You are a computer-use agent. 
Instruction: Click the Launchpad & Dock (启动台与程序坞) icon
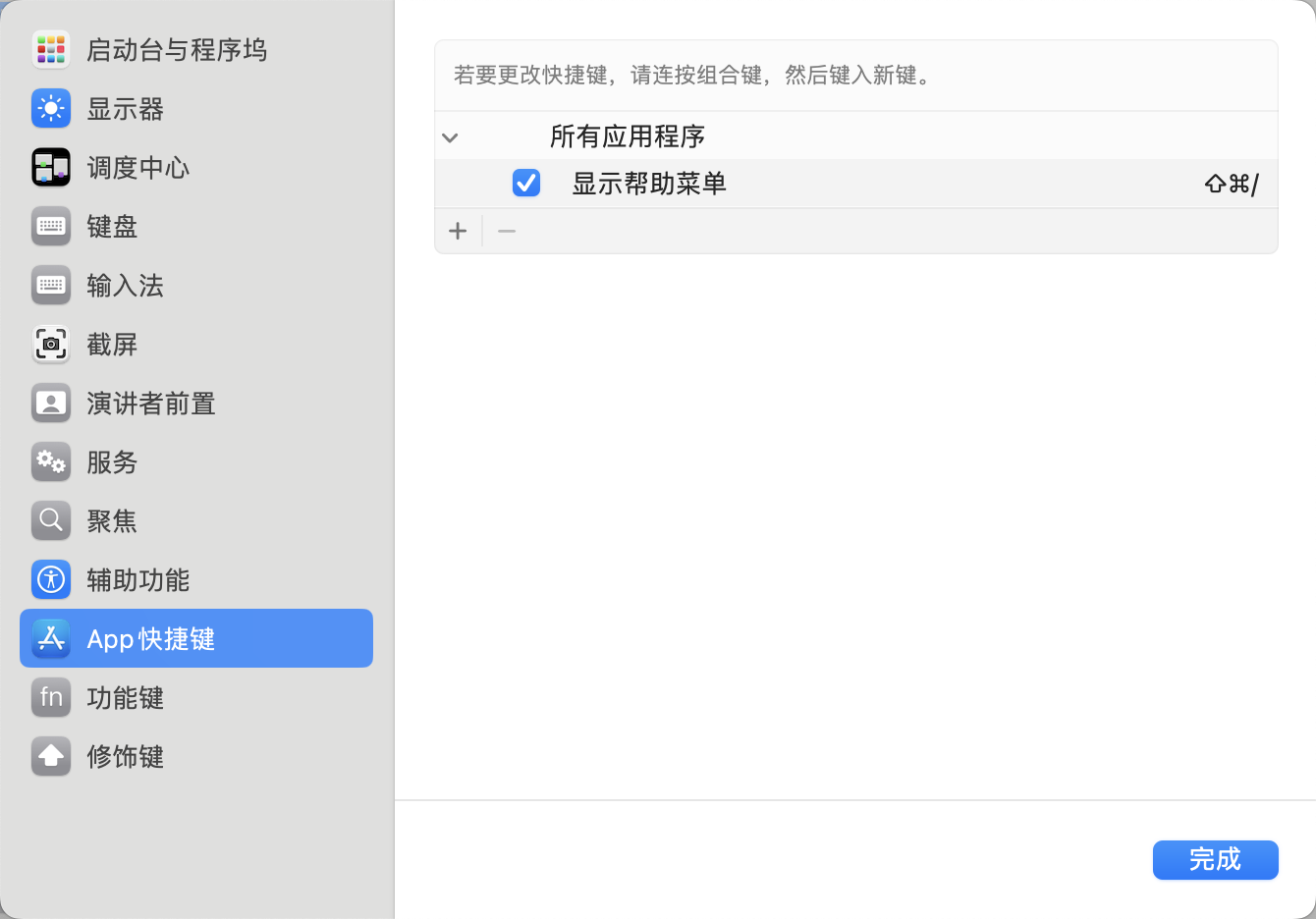click(51, 49)
